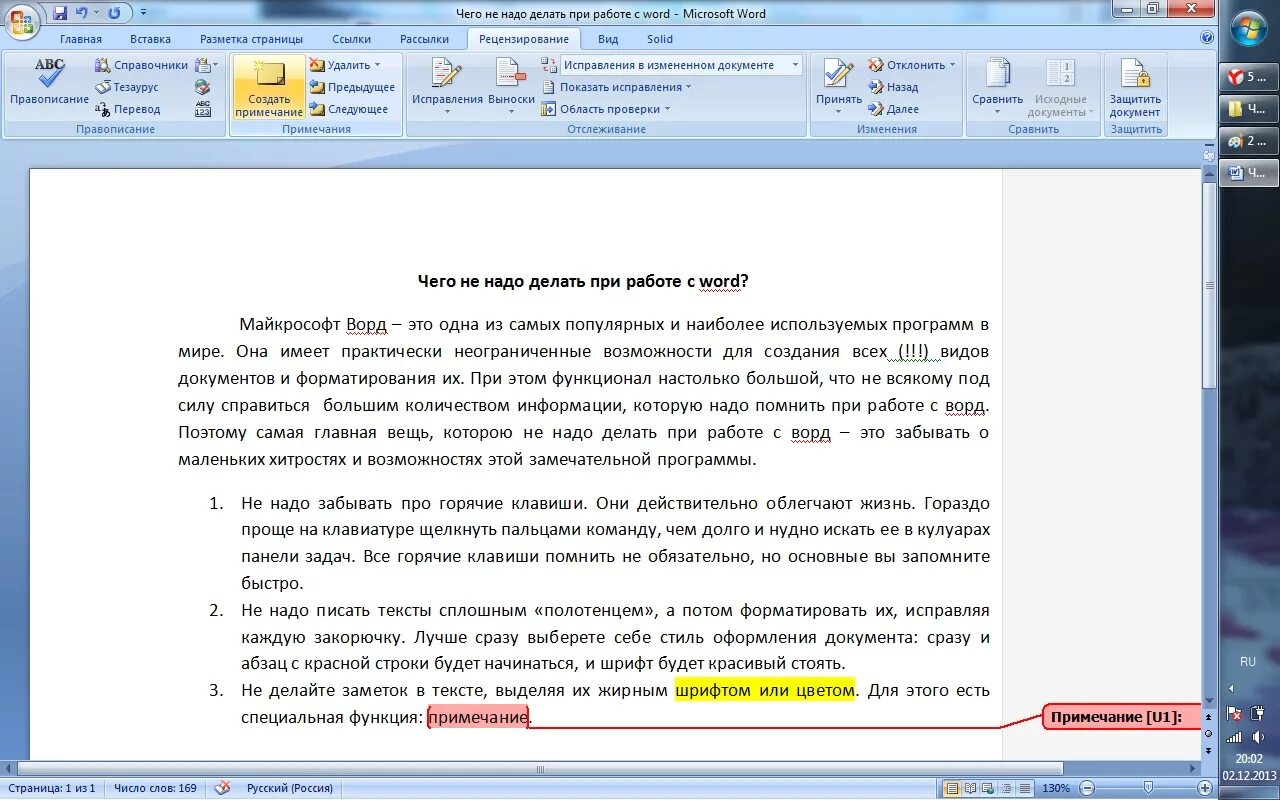Viewport: 1280px width, 800px height.
Task: Click the commented word примечание
Action: click(x=478, y=717)
